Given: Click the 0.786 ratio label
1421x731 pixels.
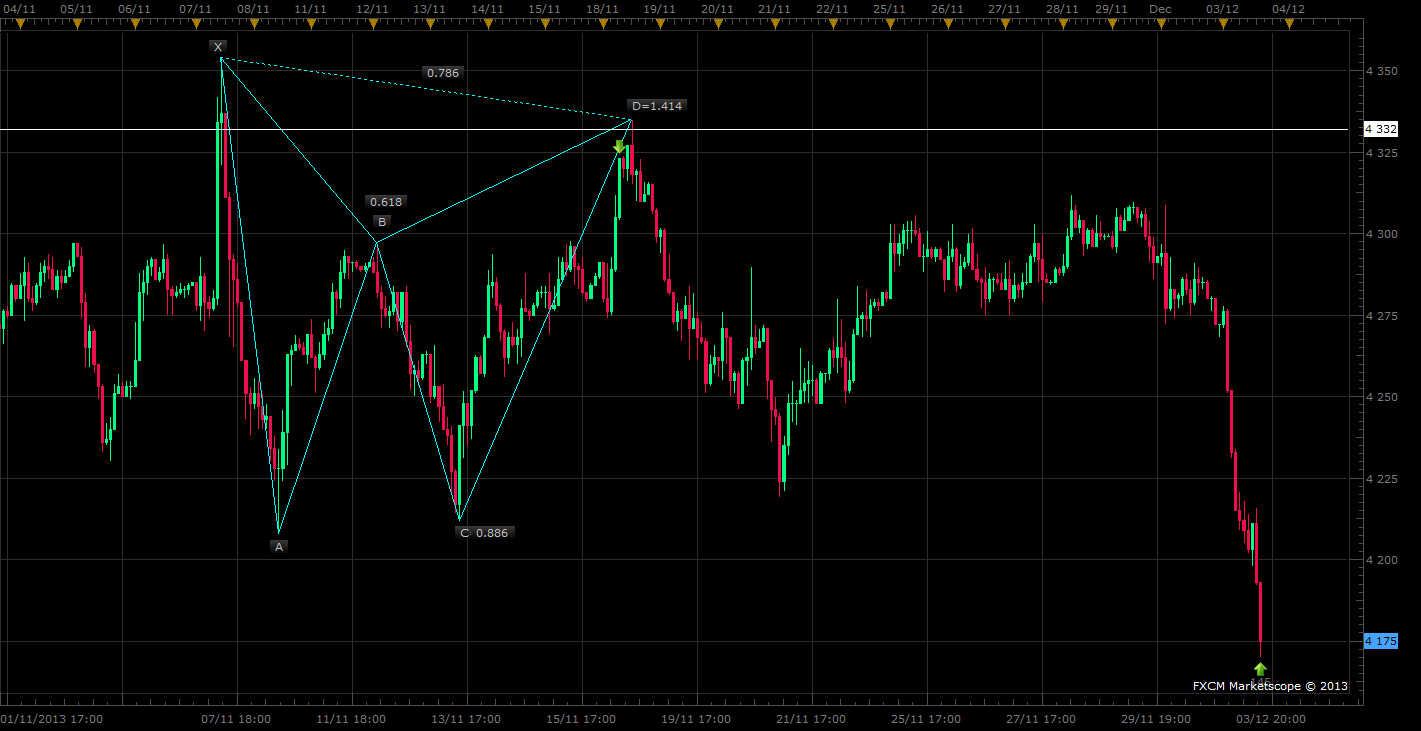Looking at the screenshot, I should click(x=442, y=73).
